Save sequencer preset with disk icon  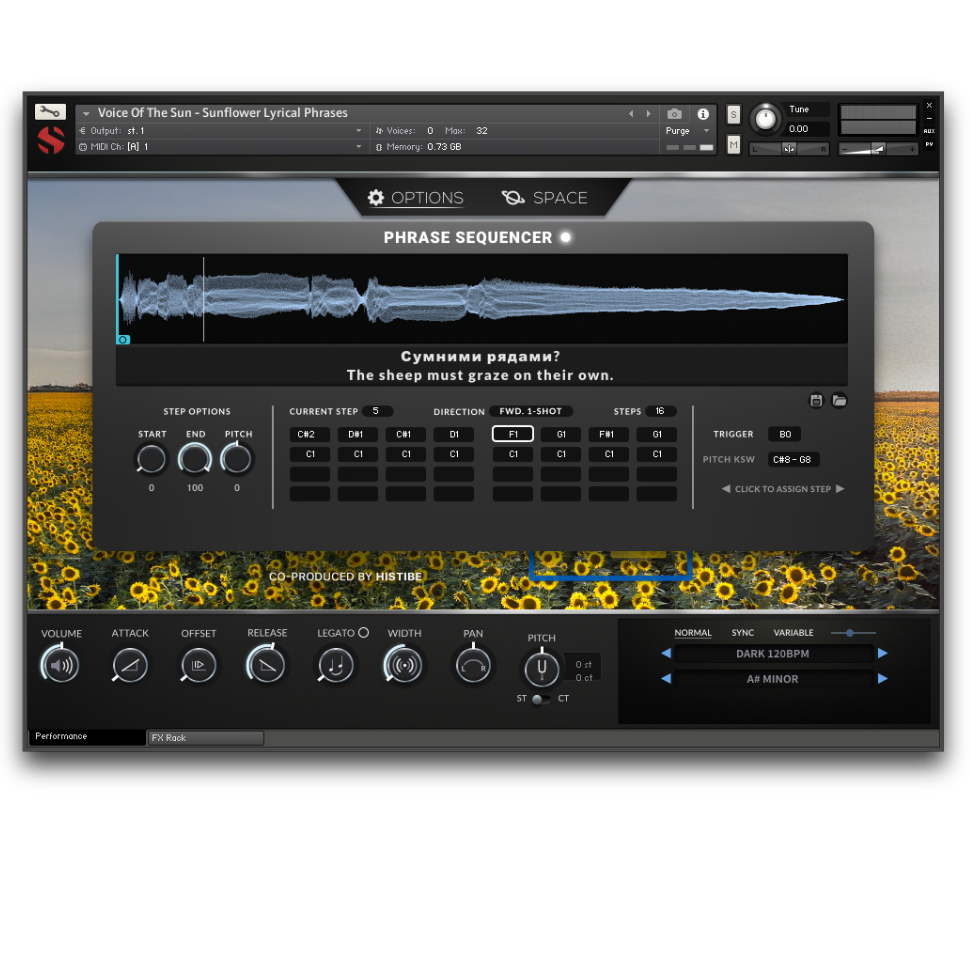816,400
